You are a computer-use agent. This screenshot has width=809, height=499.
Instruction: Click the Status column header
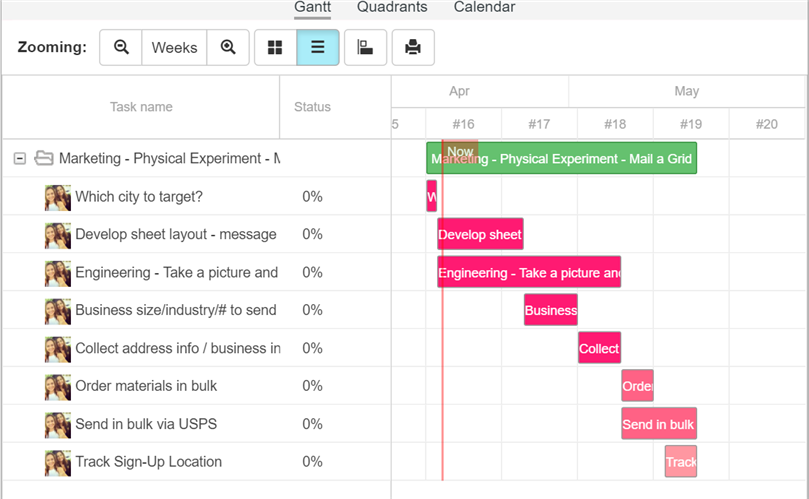(313, 107)
